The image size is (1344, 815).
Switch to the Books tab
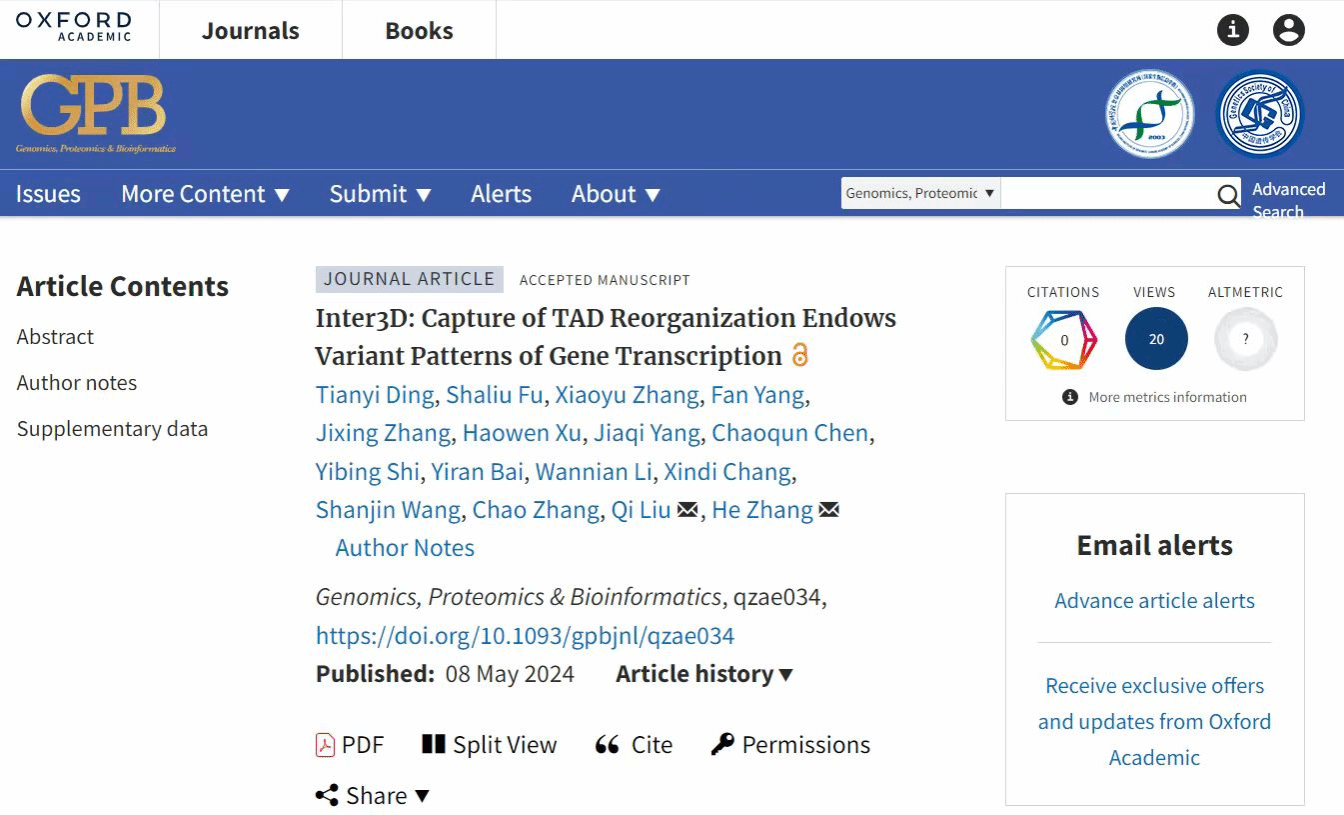coord(419,31)
